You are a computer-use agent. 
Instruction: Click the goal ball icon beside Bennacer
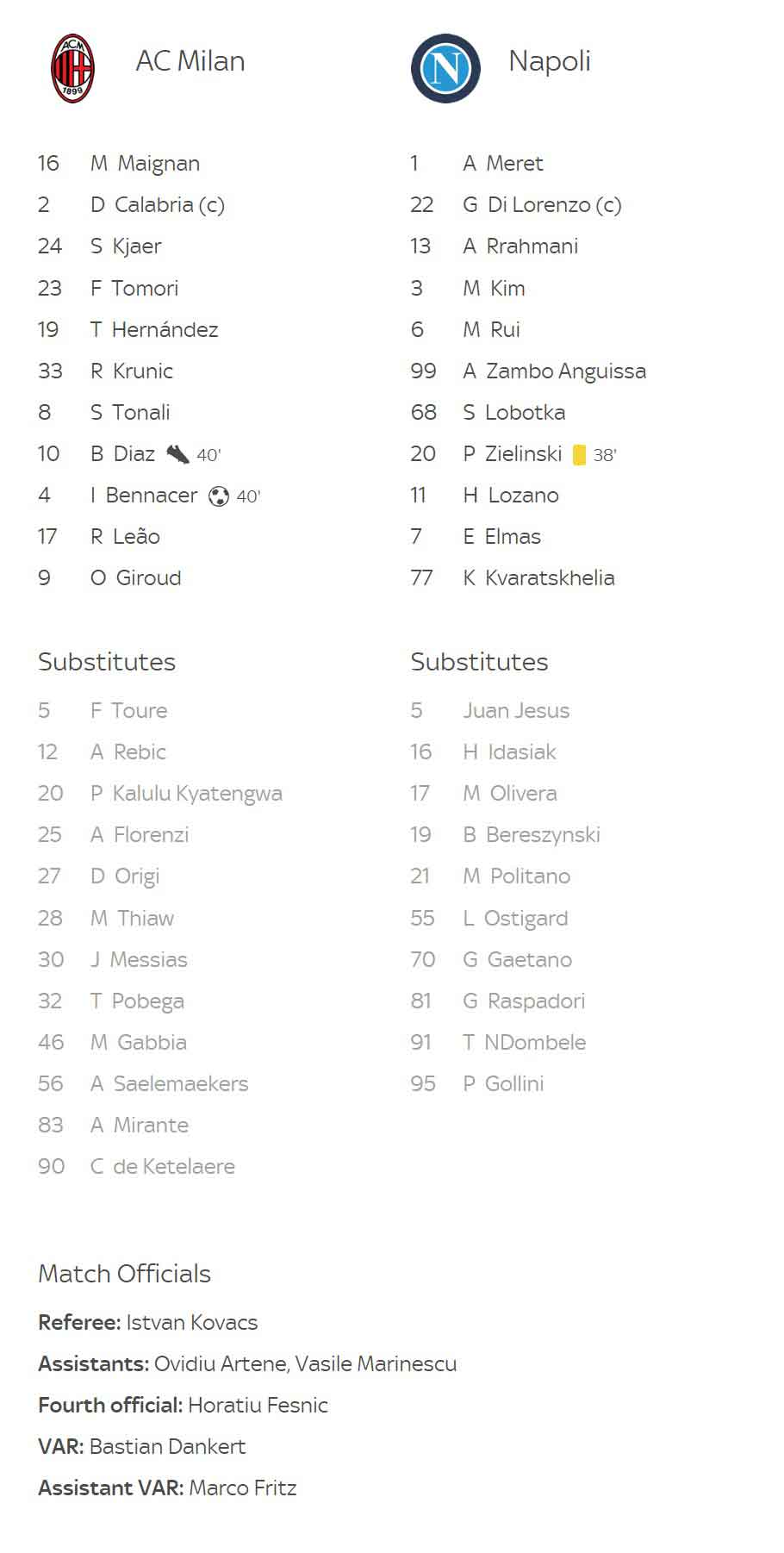[x=219, y=496]
